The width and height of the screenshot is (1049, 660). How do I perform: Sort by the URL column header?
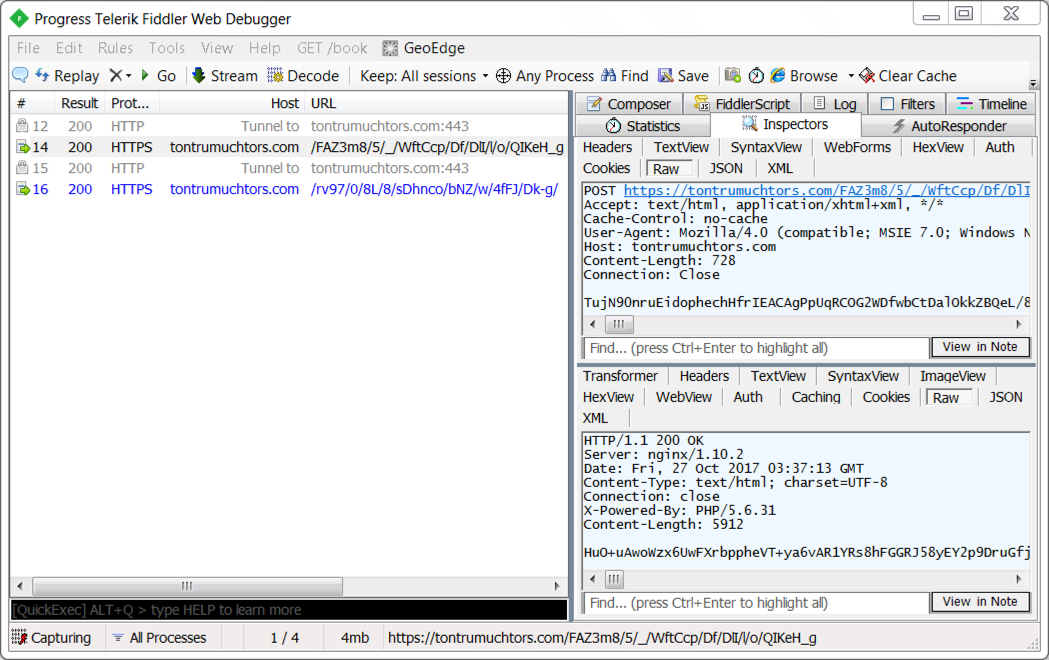click(436, 104)
